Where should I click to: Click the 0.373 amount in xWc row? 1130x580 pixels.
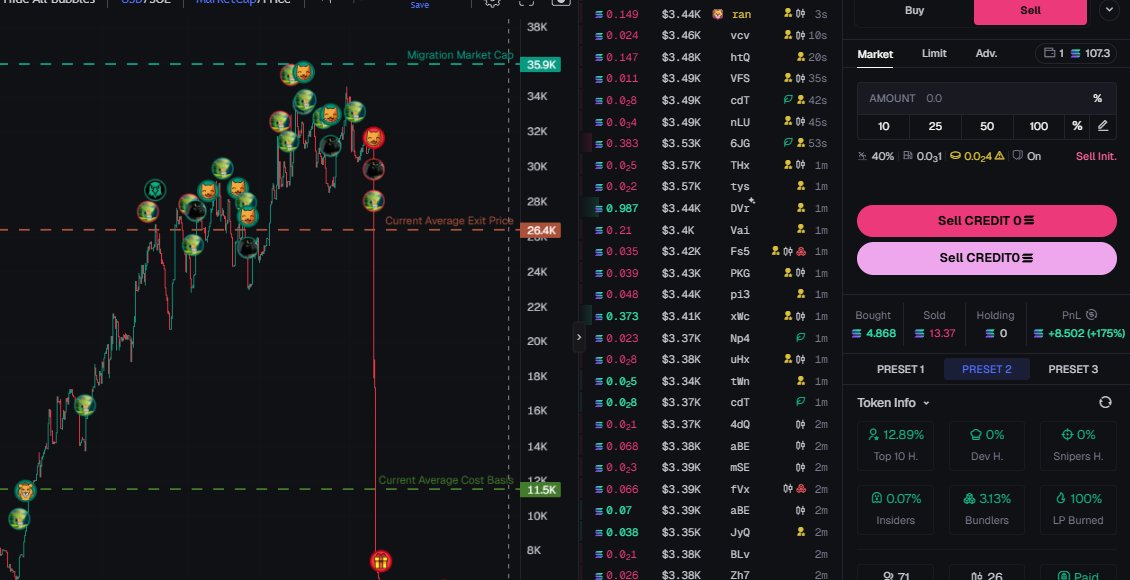point(622,316)
